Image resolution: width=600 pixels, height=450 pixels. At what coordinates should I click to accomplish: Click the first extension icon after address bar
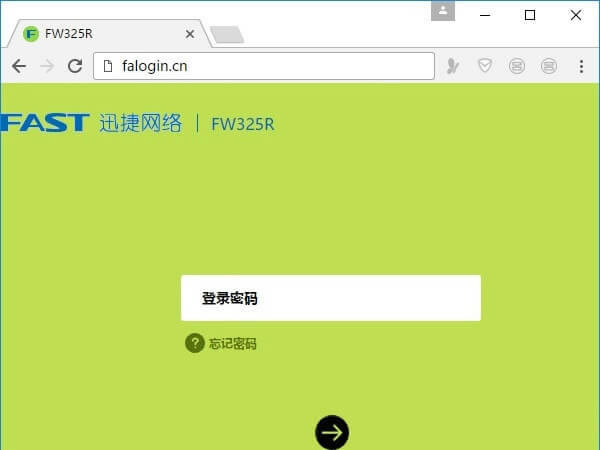454,67
